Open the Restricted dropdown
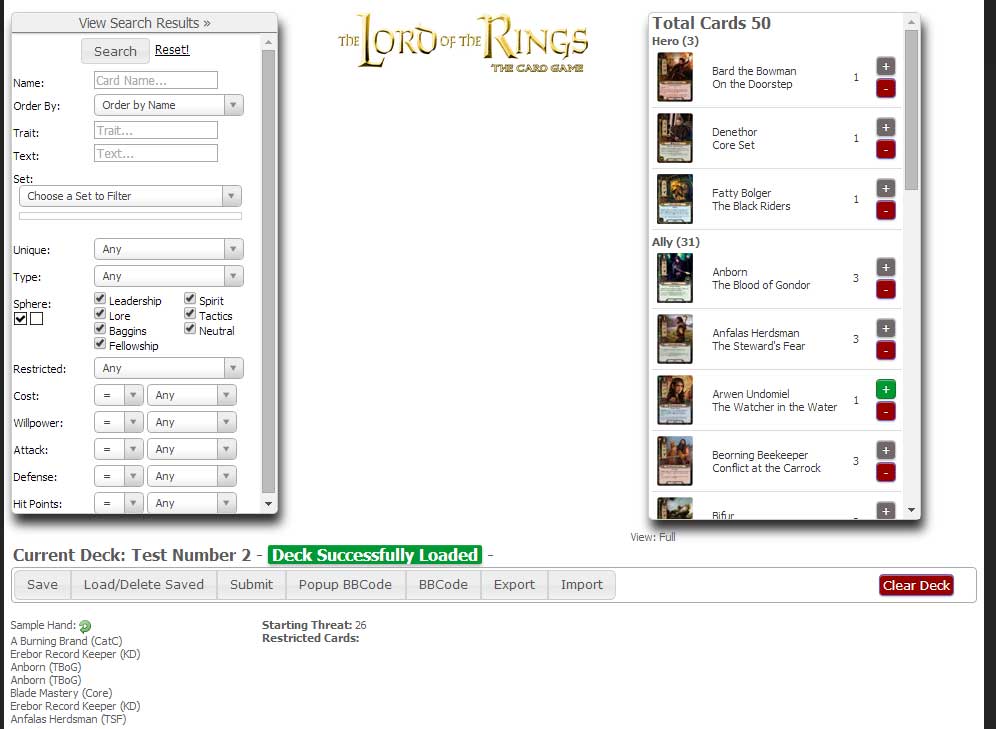The image size is (996, 729). tap(169, 368)
